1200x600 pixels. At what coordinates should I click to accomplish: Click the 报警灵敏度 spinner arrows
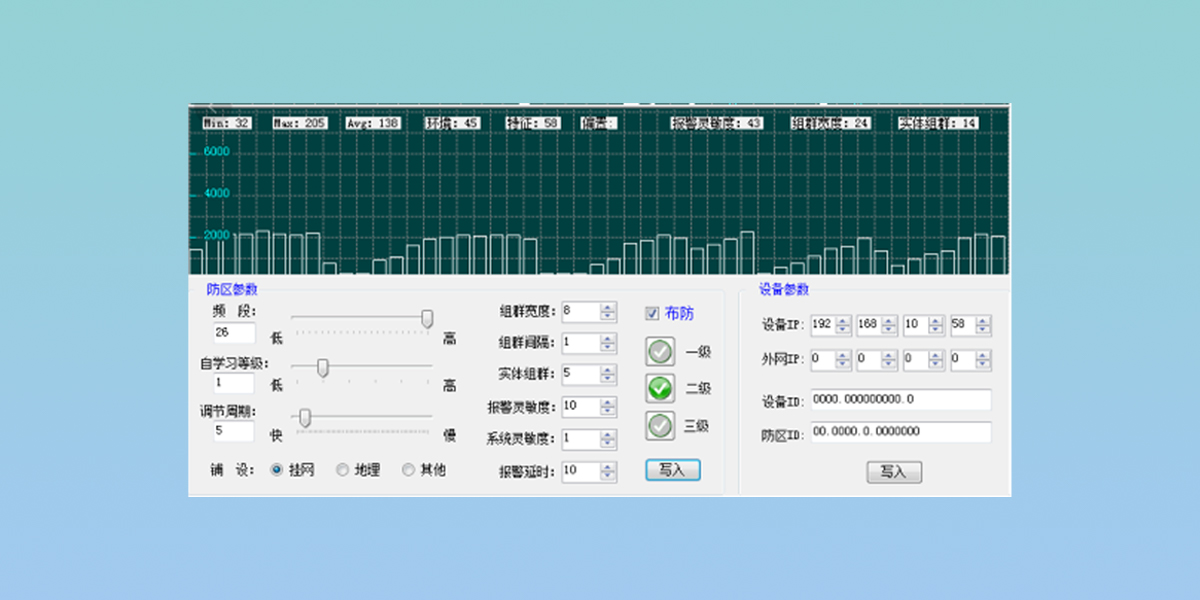[608, 407]
